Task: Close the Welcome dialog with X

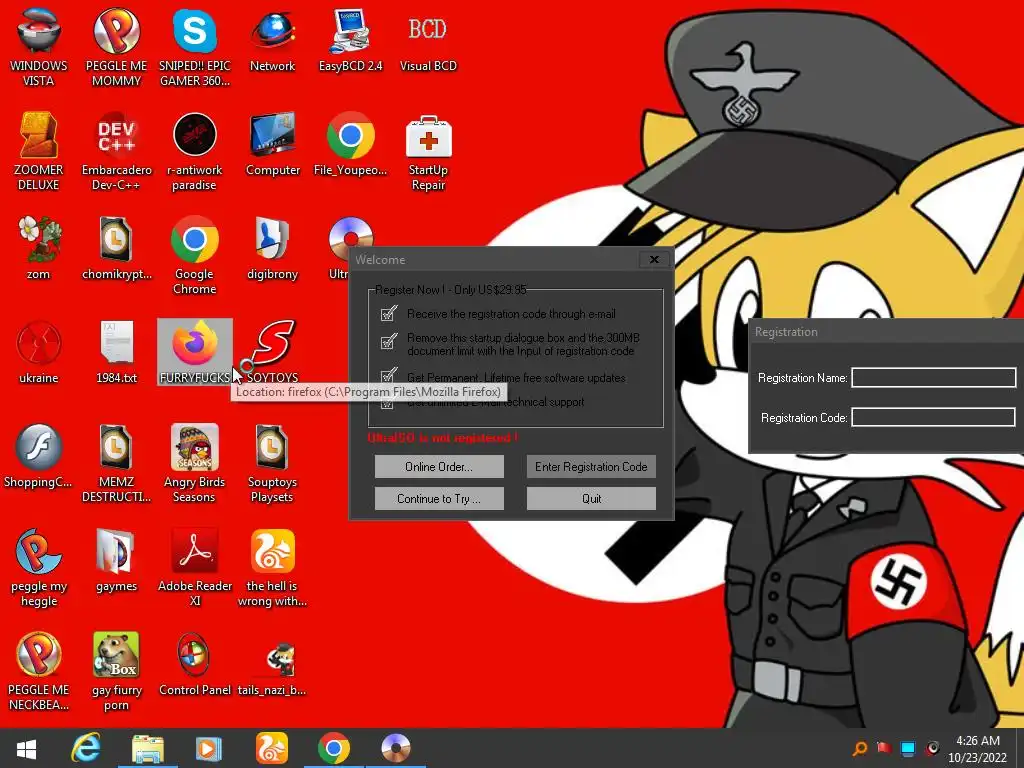Action: (654, 259)
